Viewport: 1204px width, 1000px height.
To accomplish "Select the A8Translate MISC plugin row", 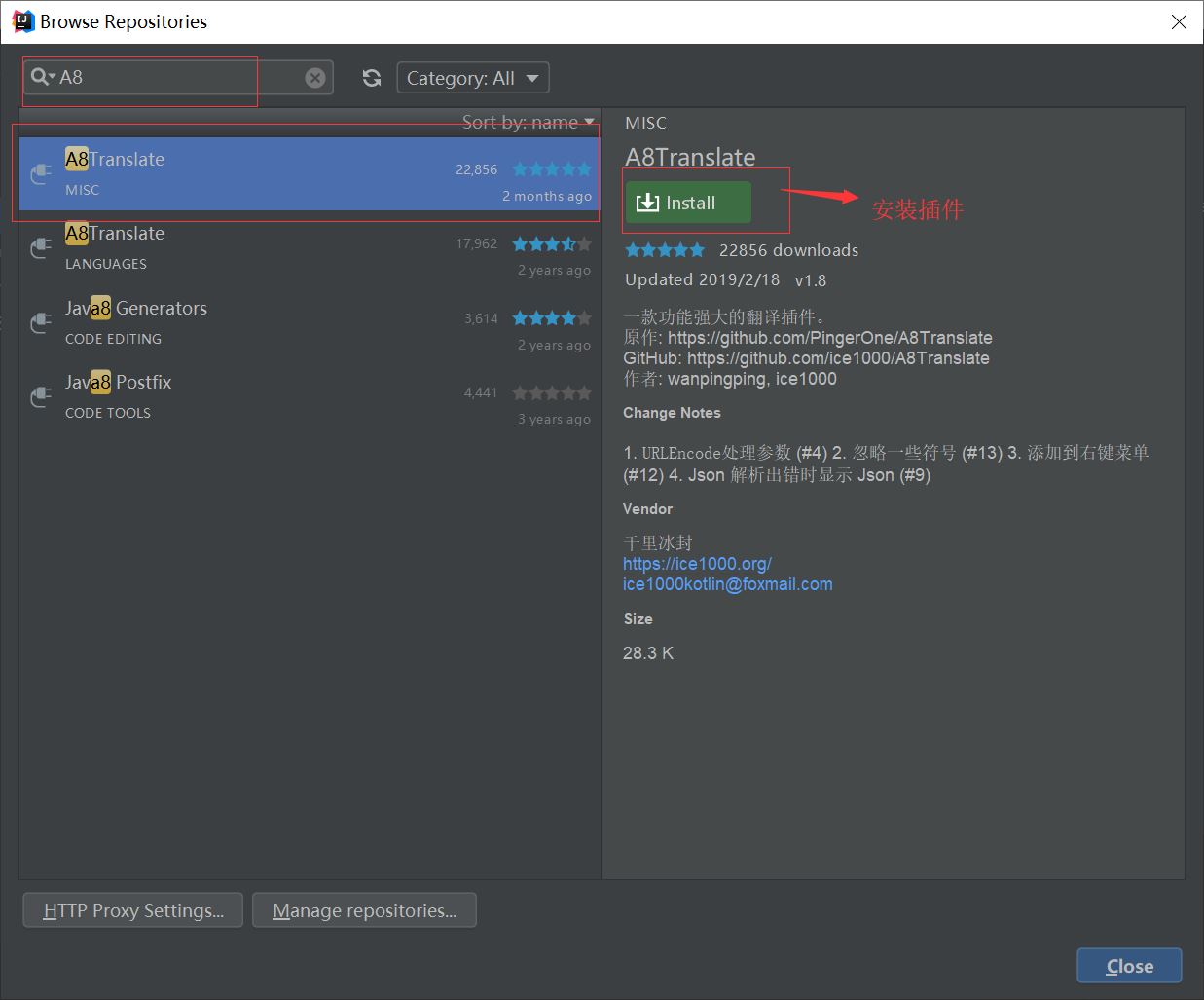I will (310, 173).
